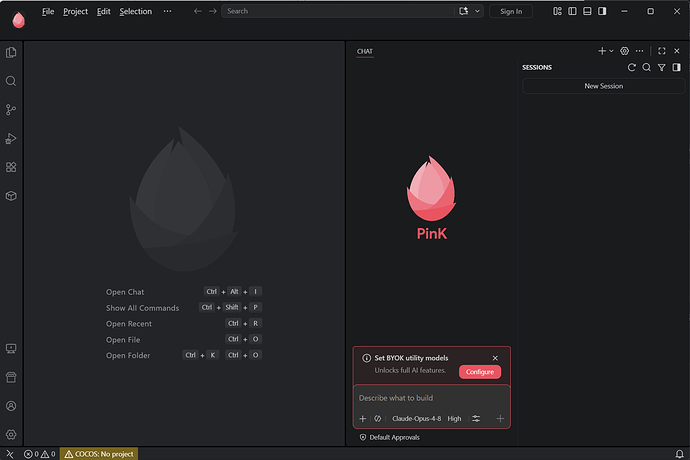Open the Selection menu

pyautogui.click(x=136, y=11)
